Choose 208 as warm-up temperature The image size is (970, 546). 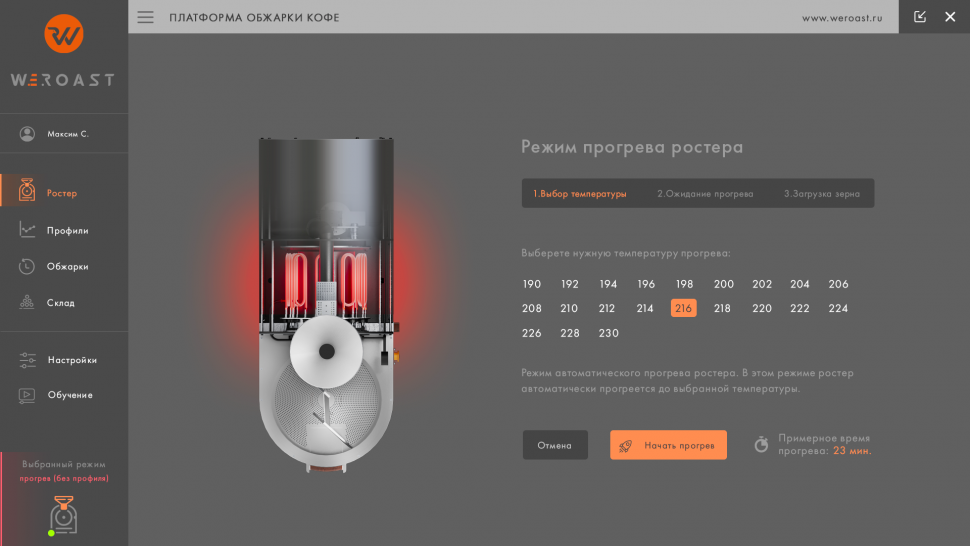click(531, 308)
